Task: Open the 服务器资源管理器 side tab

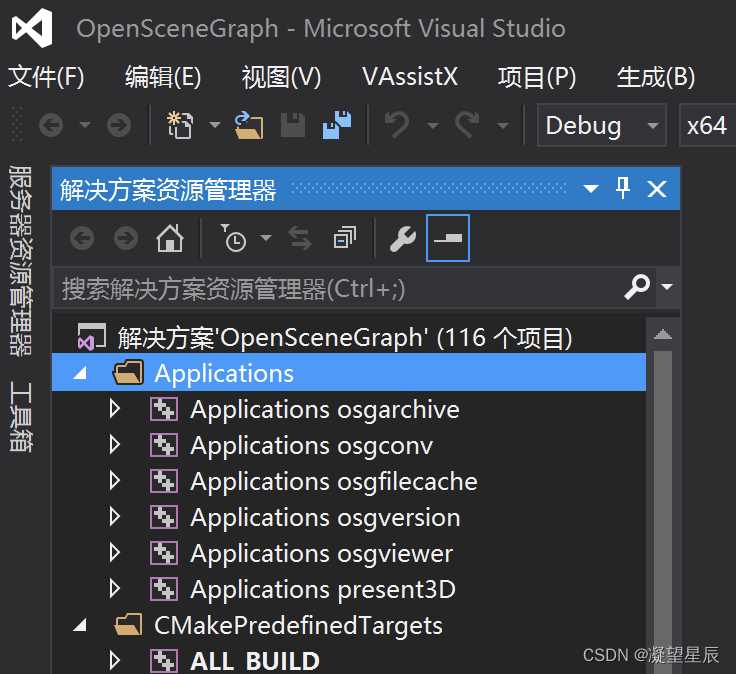Action: (x=21, y=260)
